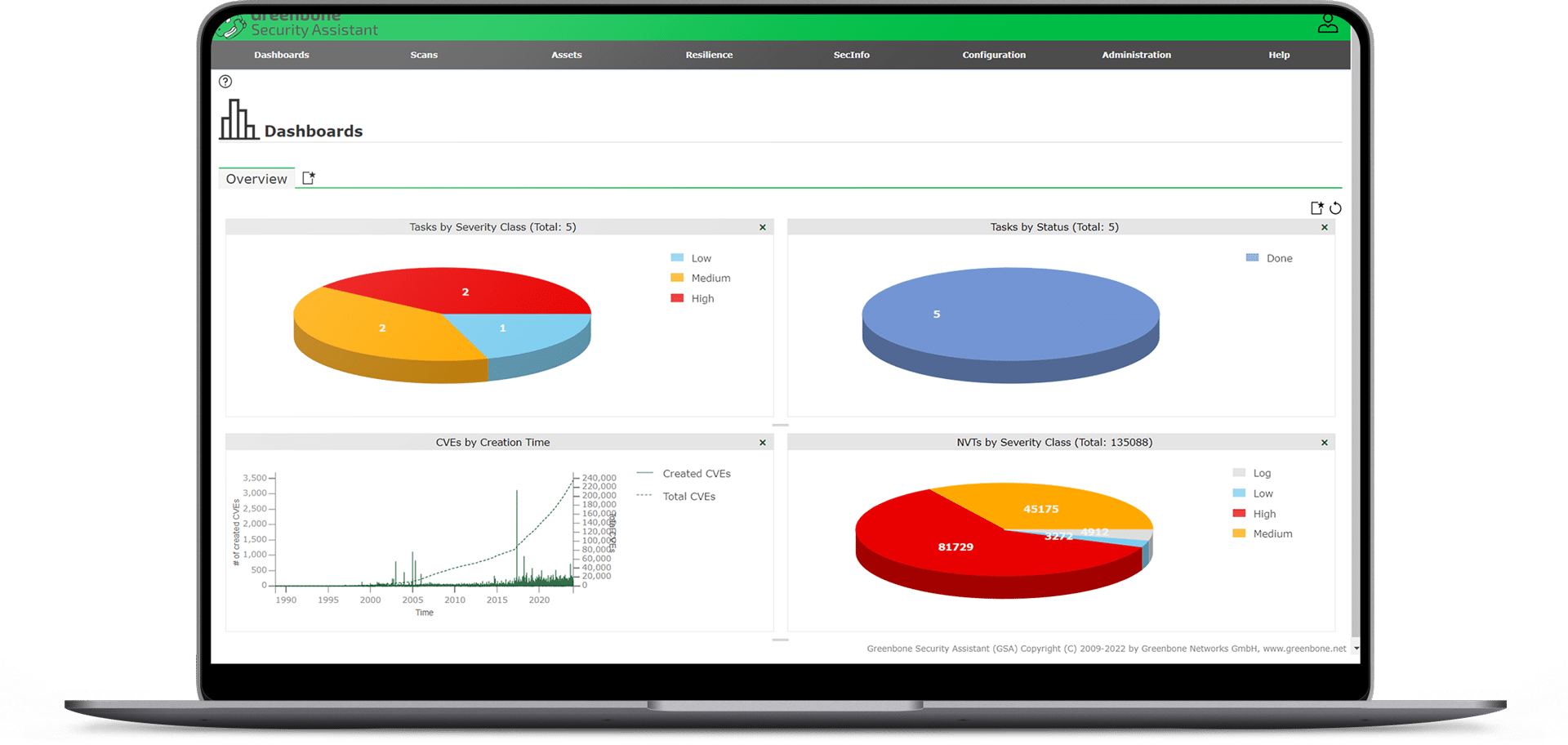Toggle High legend in Tasks by Severity

(693, 298)
